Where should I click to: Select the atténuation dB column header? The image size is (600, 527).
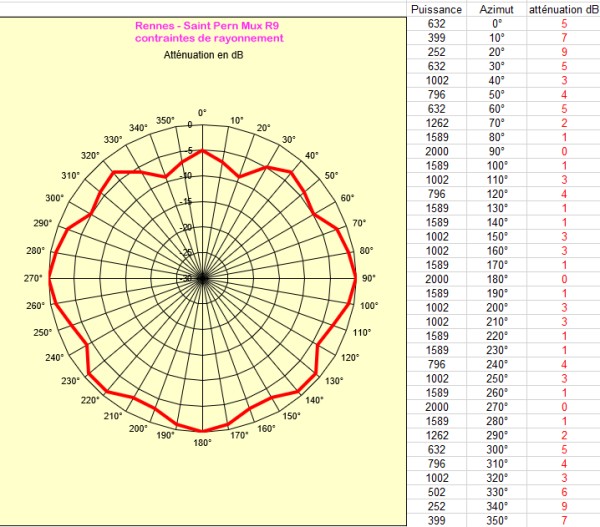pyautogui.click(x=563, y=10)
